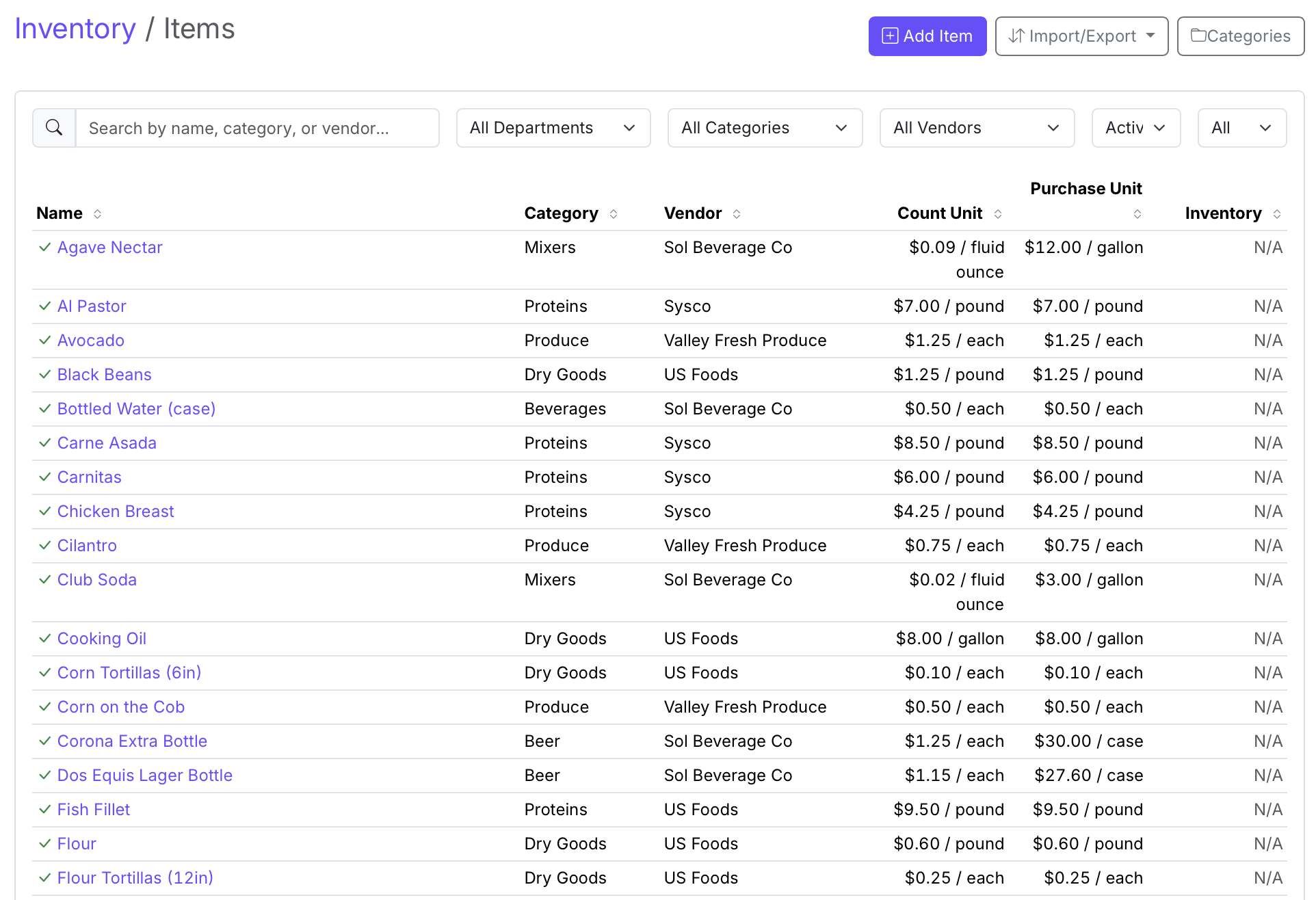Open the Carne Asada item
Image resolution: width=1316 pixels, height=900 pixels.
[x=107, y=443]
